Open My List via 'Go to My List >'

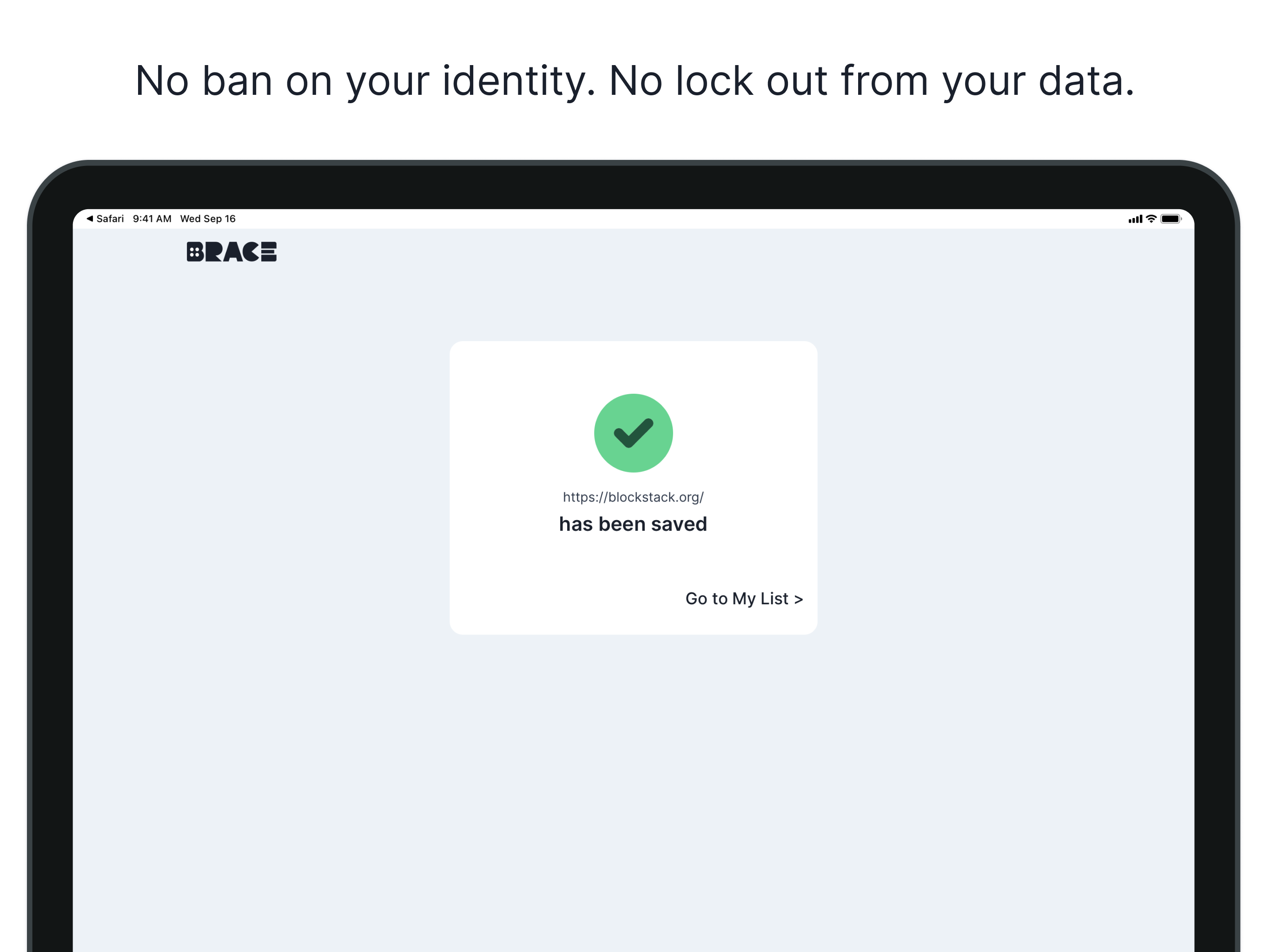(743, 598)
